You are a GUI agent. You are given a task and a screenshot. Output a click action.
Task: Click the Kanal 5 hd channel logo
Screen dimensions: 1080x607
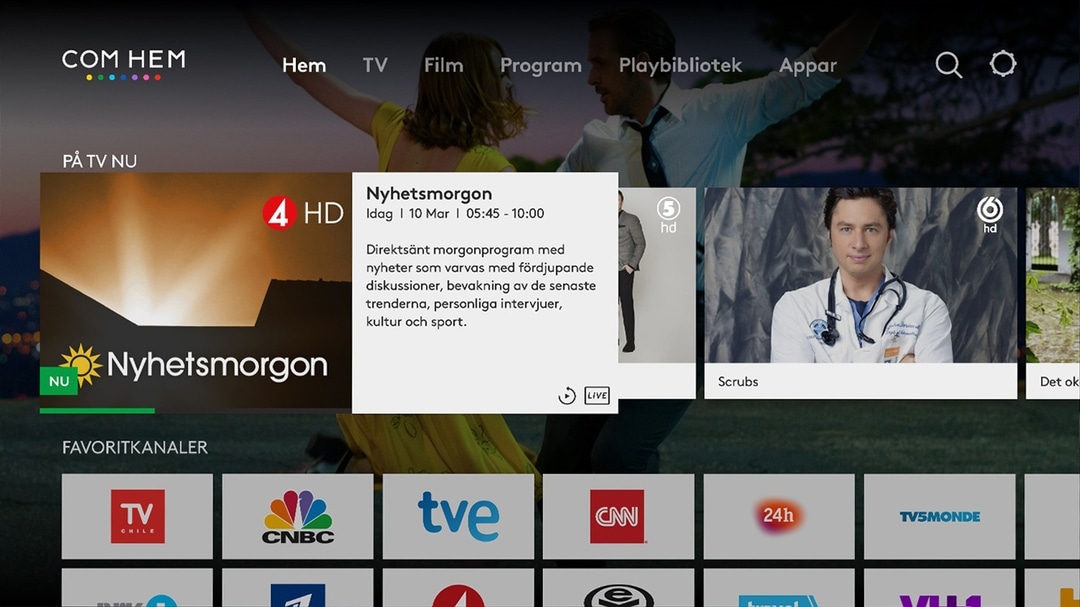click(668, 215)
